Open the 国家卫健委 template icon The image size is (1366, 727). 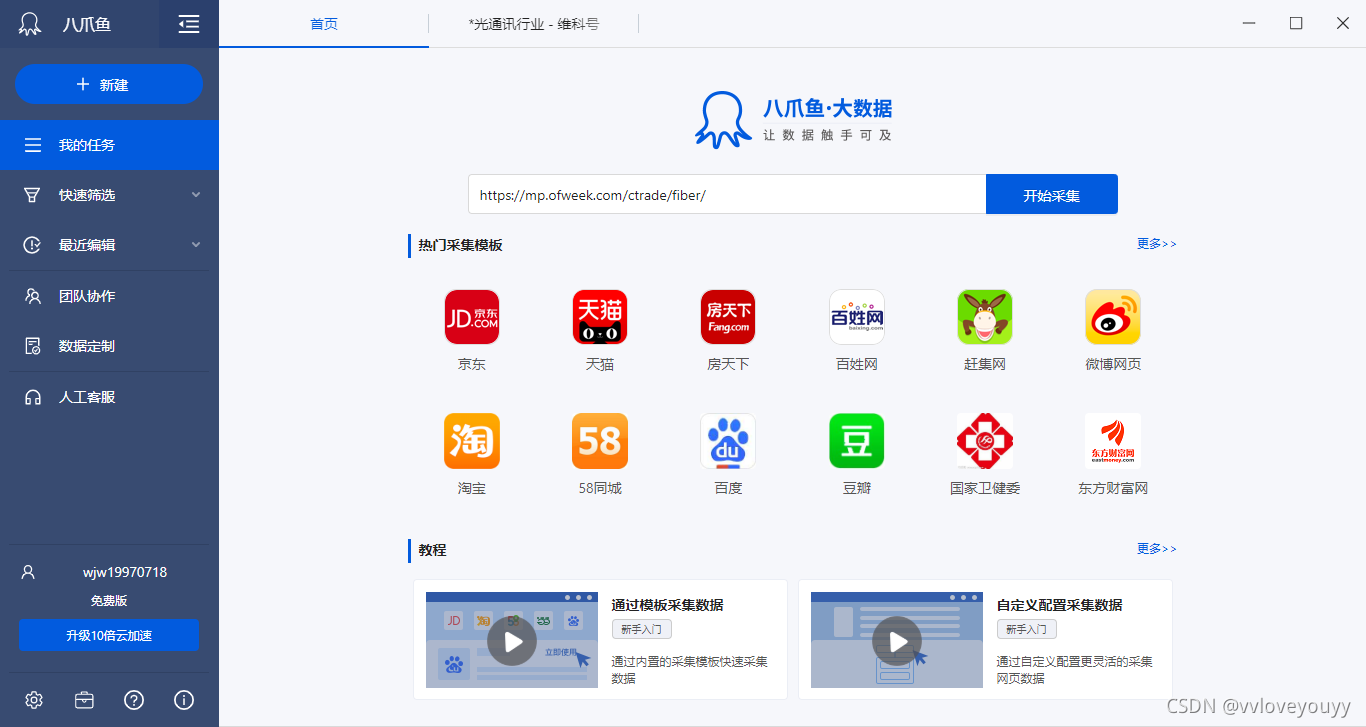pyautogui.click(x=985, y=441)
